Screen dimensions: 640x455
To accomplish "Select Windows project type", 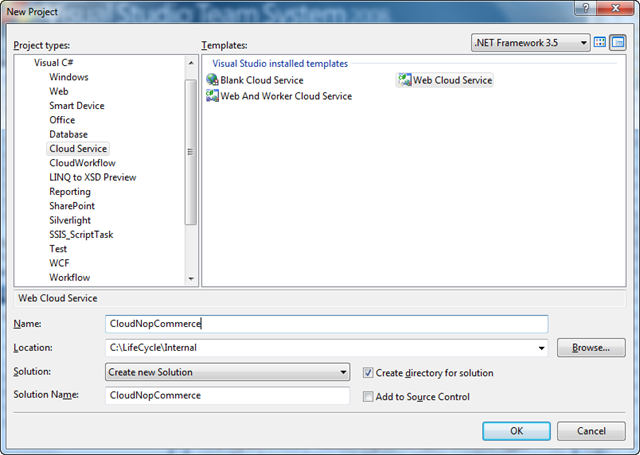I will click(69, 77).
